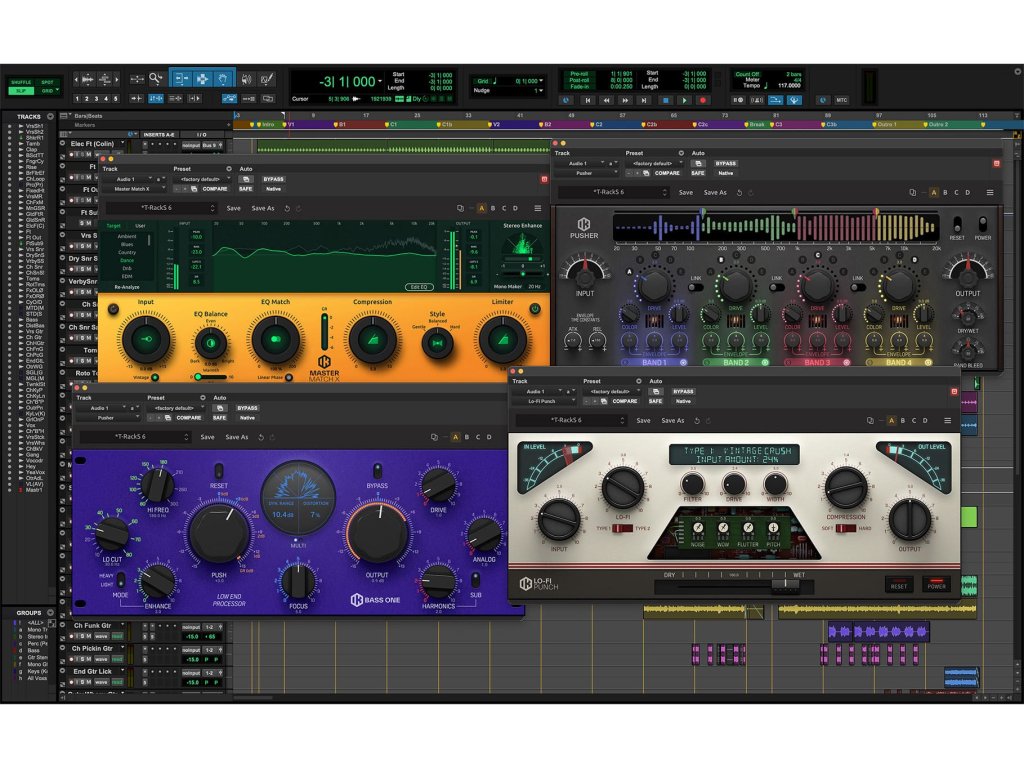This screenshot has height=768, width=1024.
Task: Select the Selector tool
Action: pyautogui.click(x=202, y=79)
